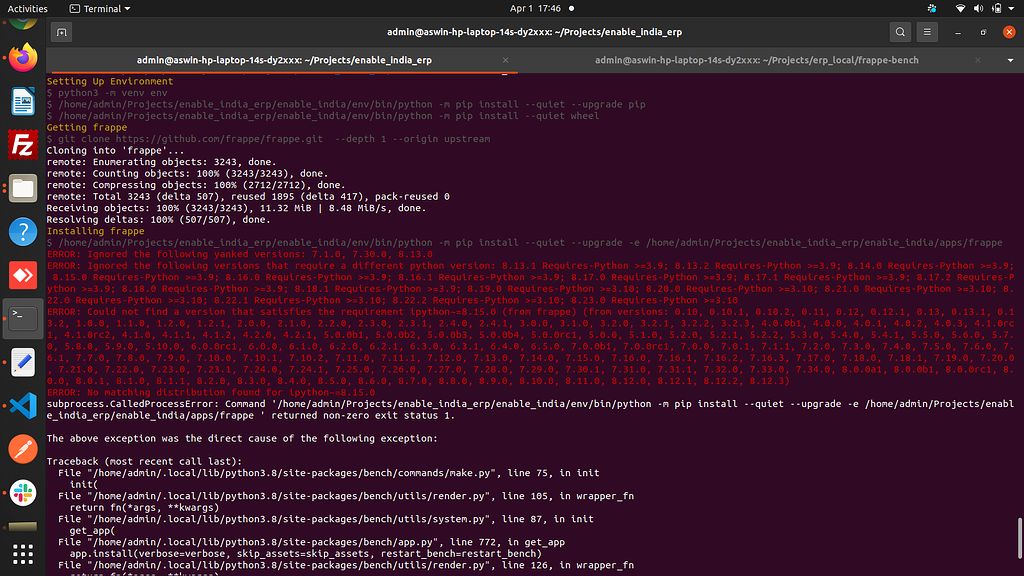Open the blue Help icon in the dock
This screenshot has width=1024, height=576.
[x=22, y=231]
